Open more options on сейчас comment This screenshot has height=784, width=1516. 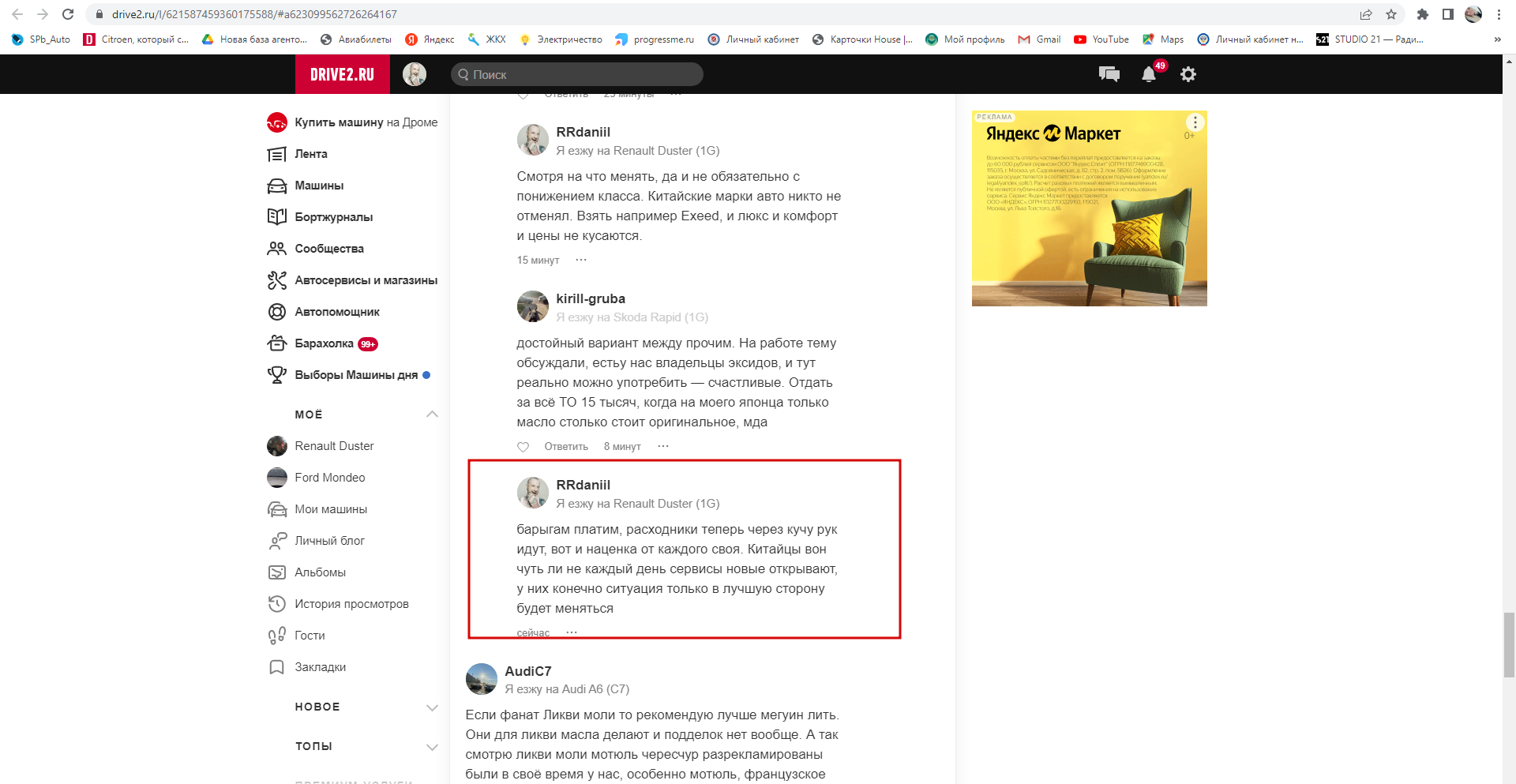pos(572,632)
